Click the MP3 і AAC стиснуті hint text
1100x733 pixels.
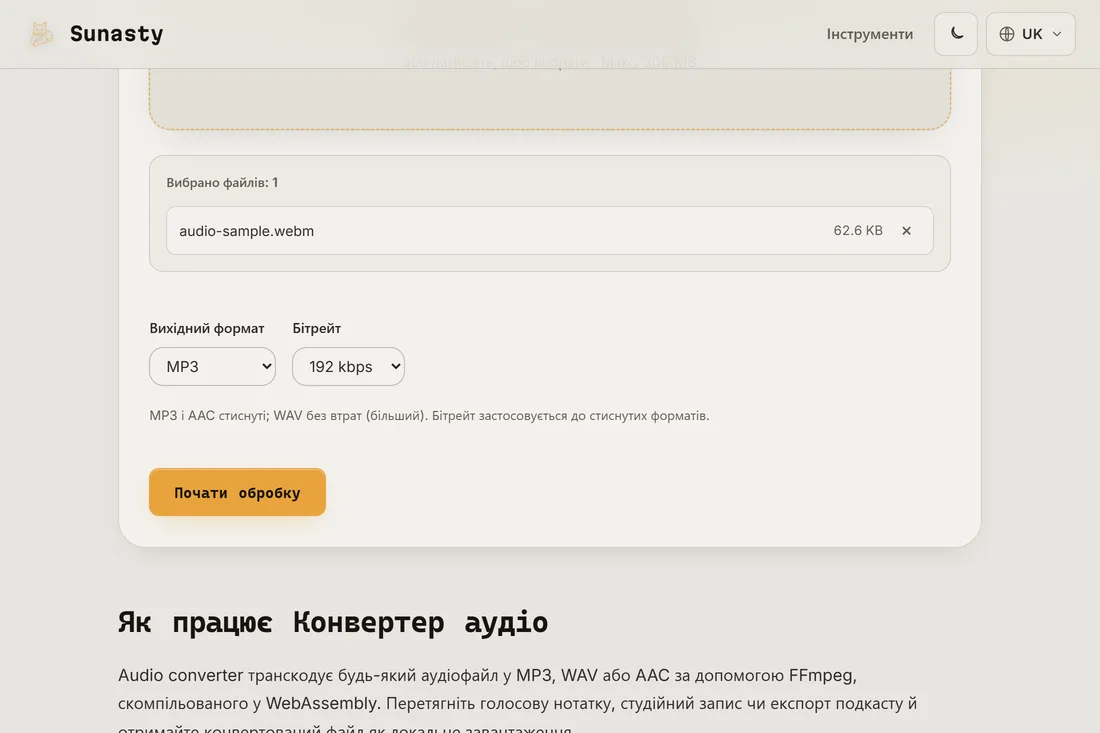(429, 415)
